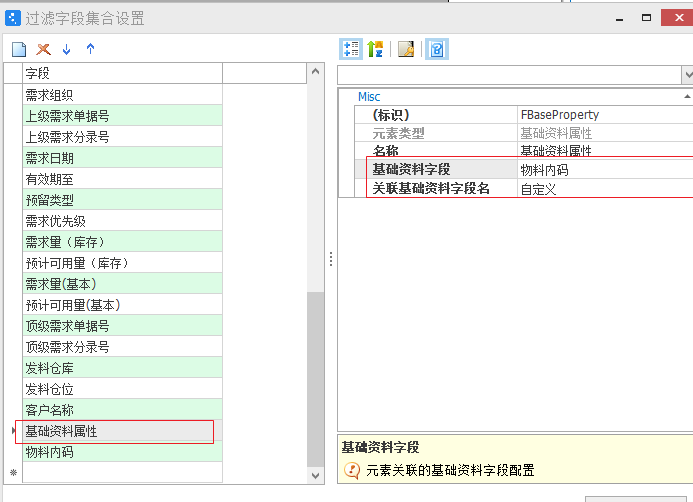Select the 客户名称 field row
The image size is (693, 502).
[x=120, y=410]
